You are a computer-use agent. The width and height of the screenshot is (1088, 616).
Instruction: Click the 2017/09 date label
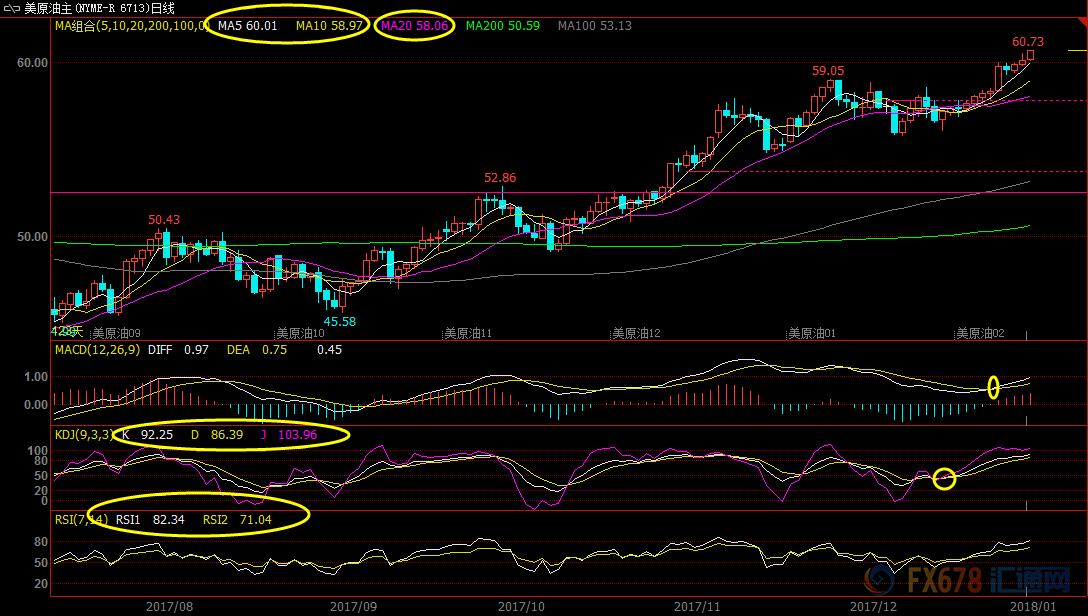[x=353, y=607]
